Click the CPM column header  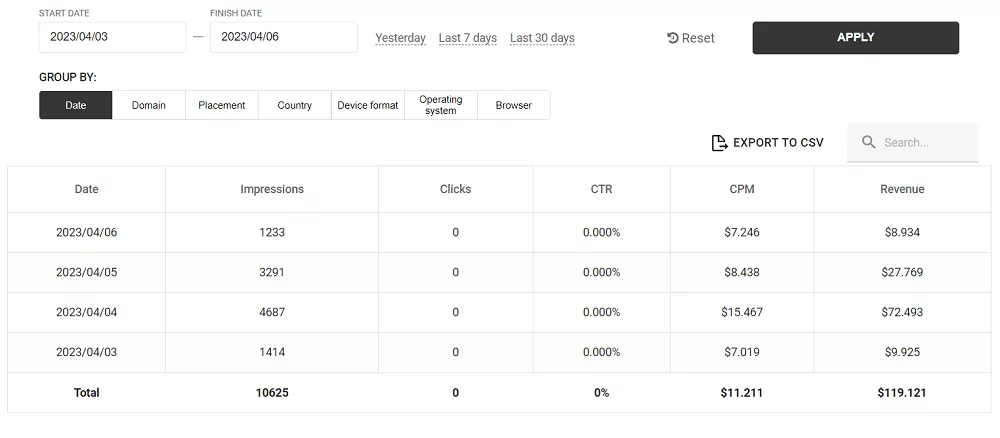[x=742, y=189]
